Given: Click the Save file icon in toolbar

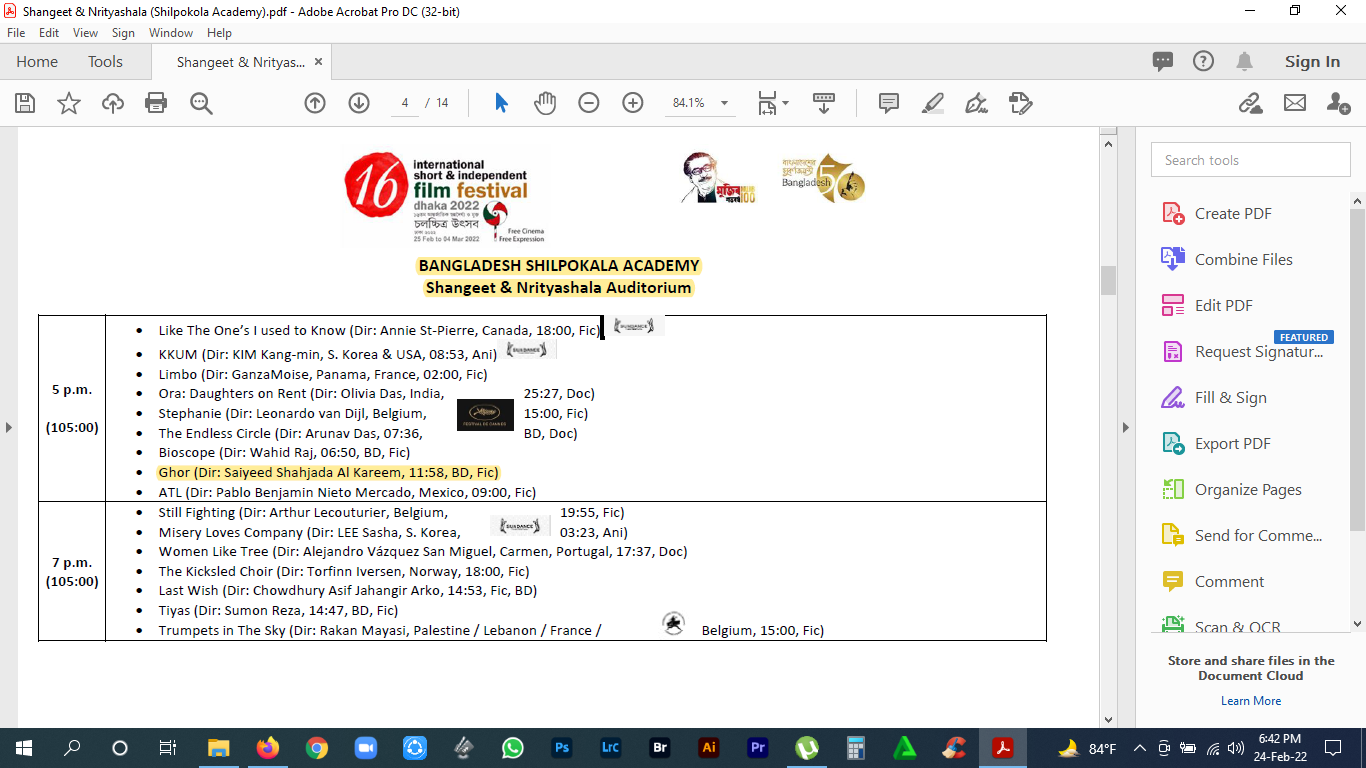Looking at the screenshot, I should tap(25, 103).
